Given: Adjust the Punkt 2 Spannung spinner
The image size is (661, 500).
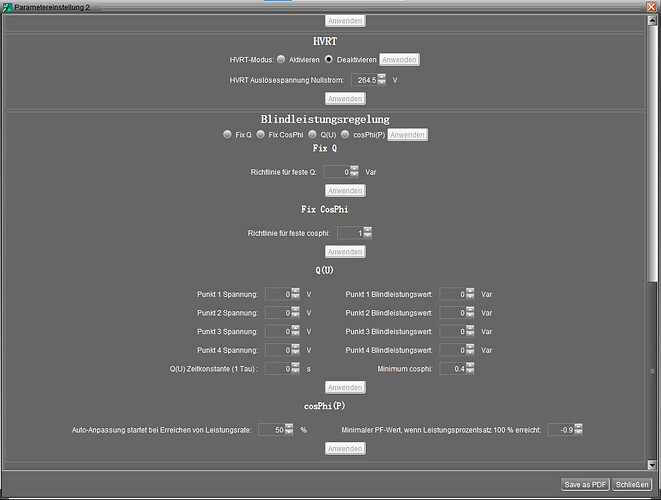Looking at the screenshot, I should 296,313.
